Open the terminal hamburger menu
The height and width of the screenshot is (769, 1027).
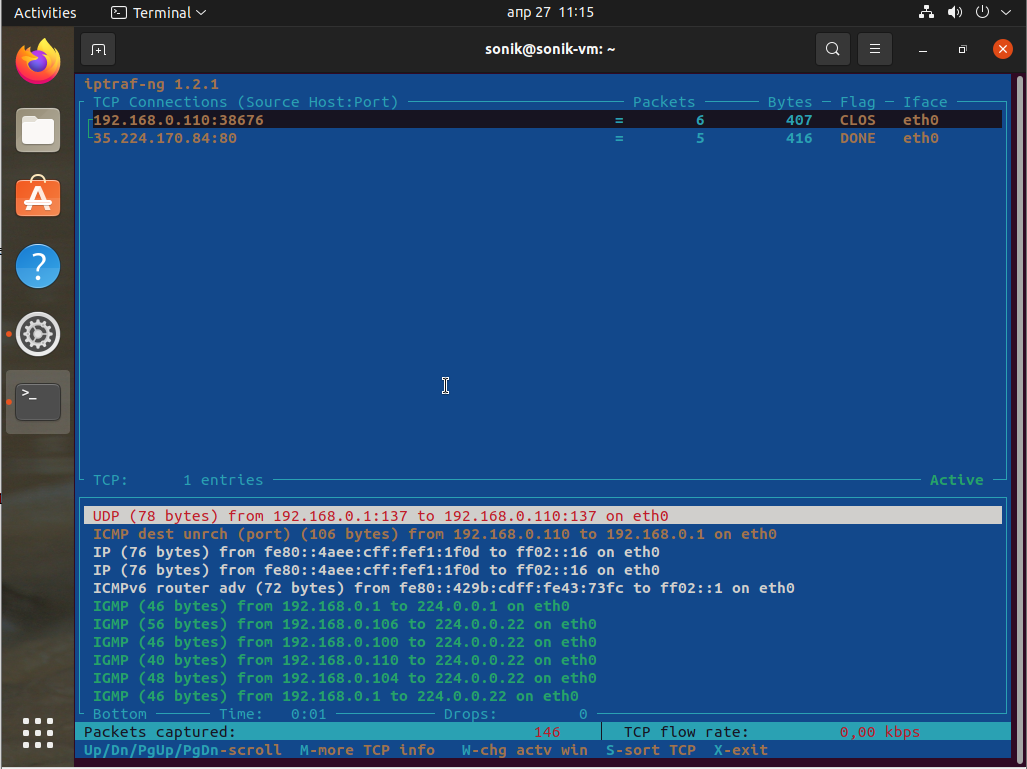874,49
